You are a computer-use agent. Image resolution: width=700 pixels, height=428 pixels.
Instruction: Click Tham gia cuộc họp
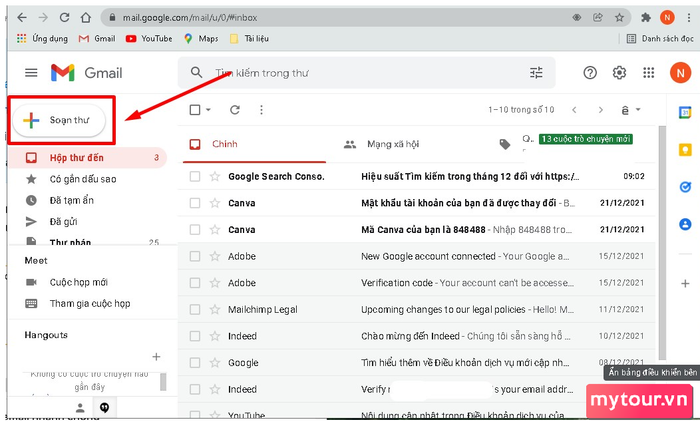coord(90,303)
